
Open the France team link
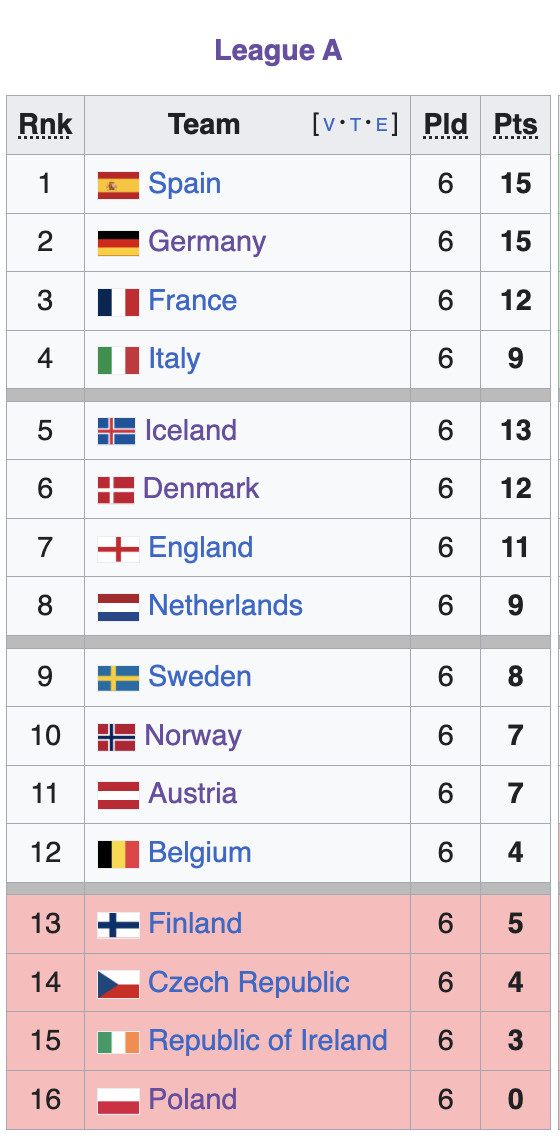192,301
